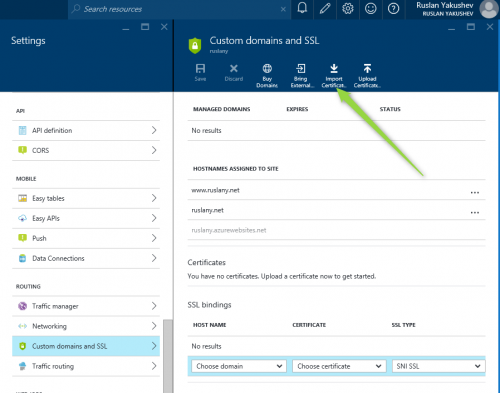The height and width of the screenshot is (393, 500).
Task: Select Traffic routing settings item
Action: 86,366
